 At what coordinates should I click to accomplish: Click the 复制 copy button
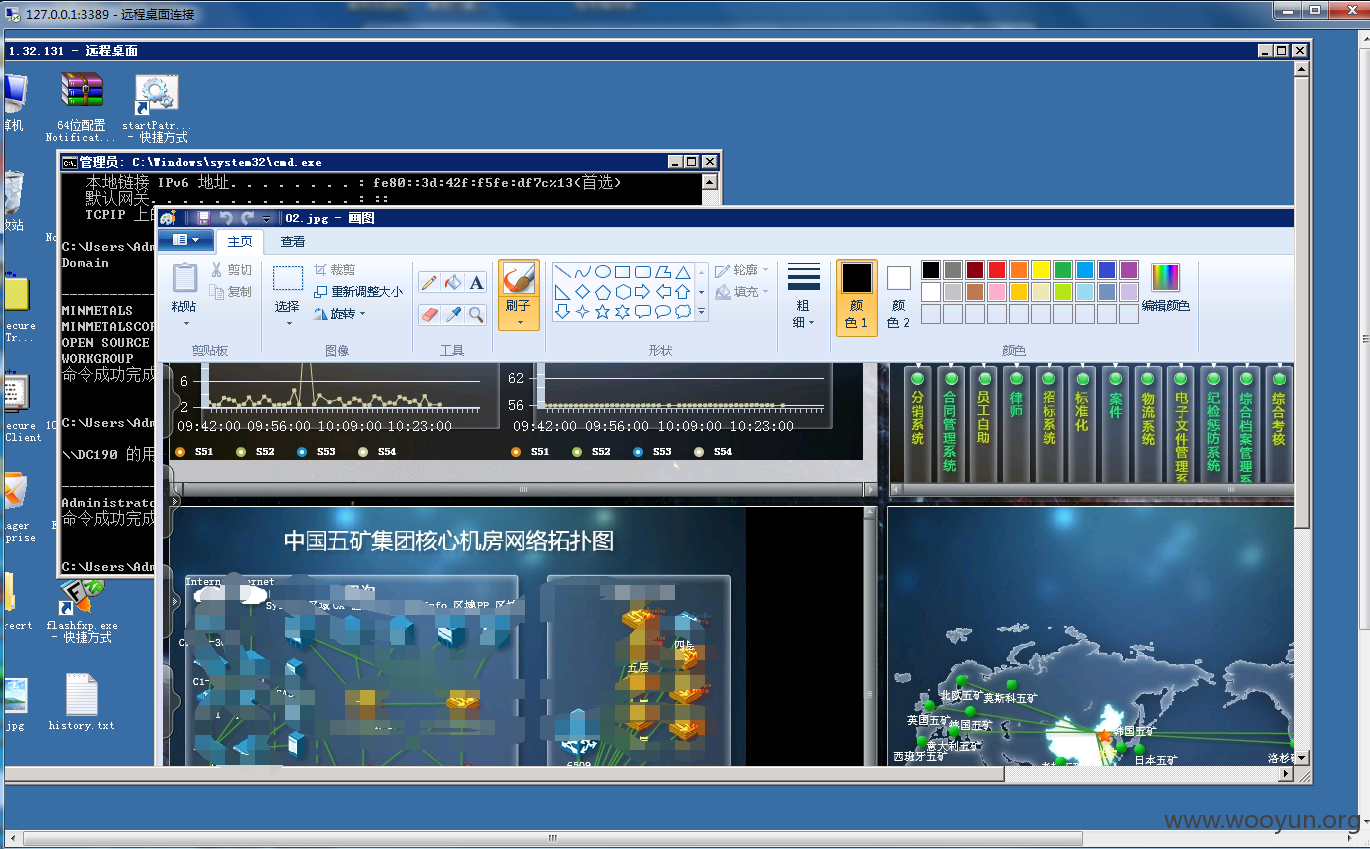(231, 292)
